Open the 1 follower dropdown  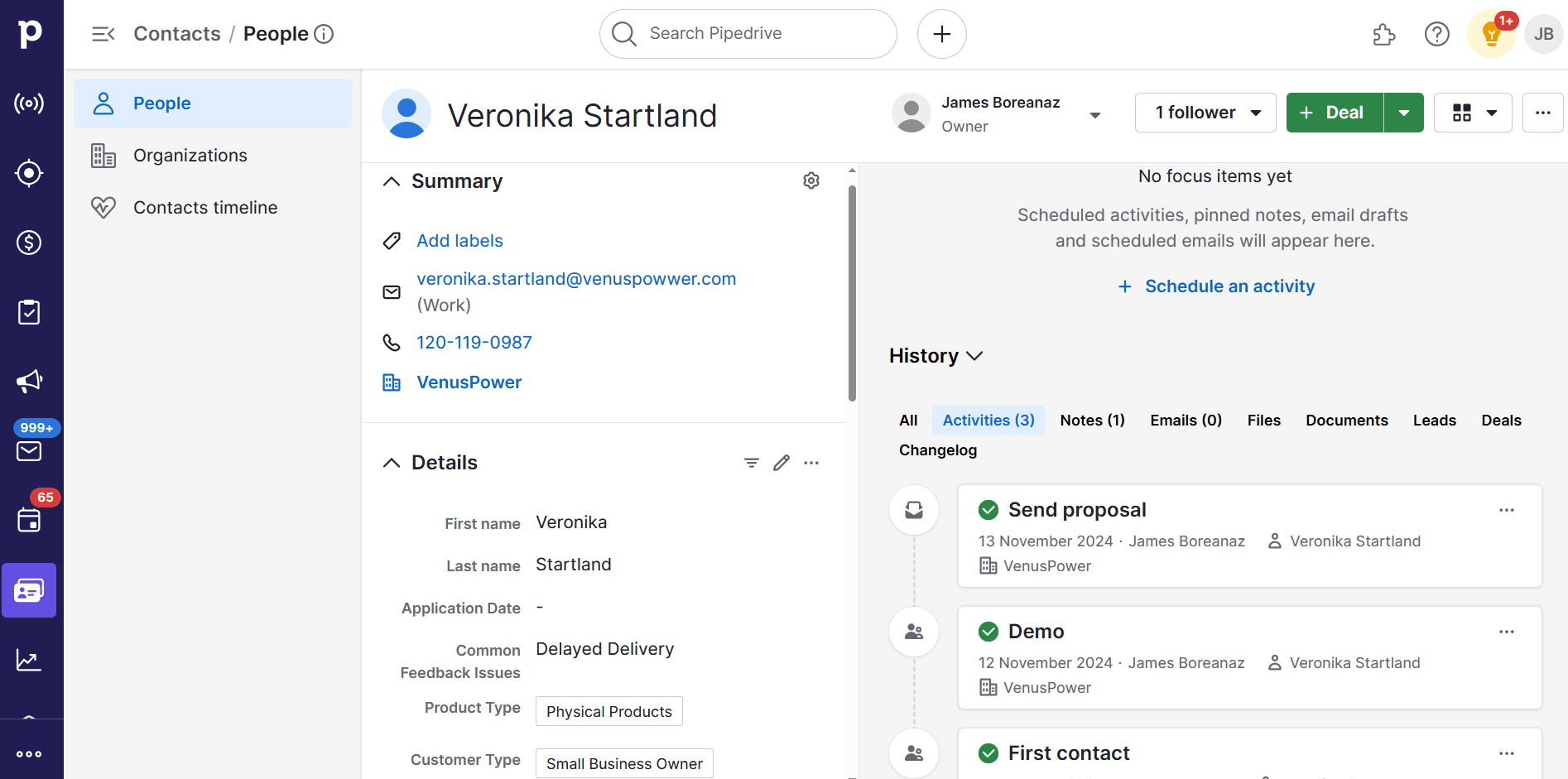click(1205, 112)
